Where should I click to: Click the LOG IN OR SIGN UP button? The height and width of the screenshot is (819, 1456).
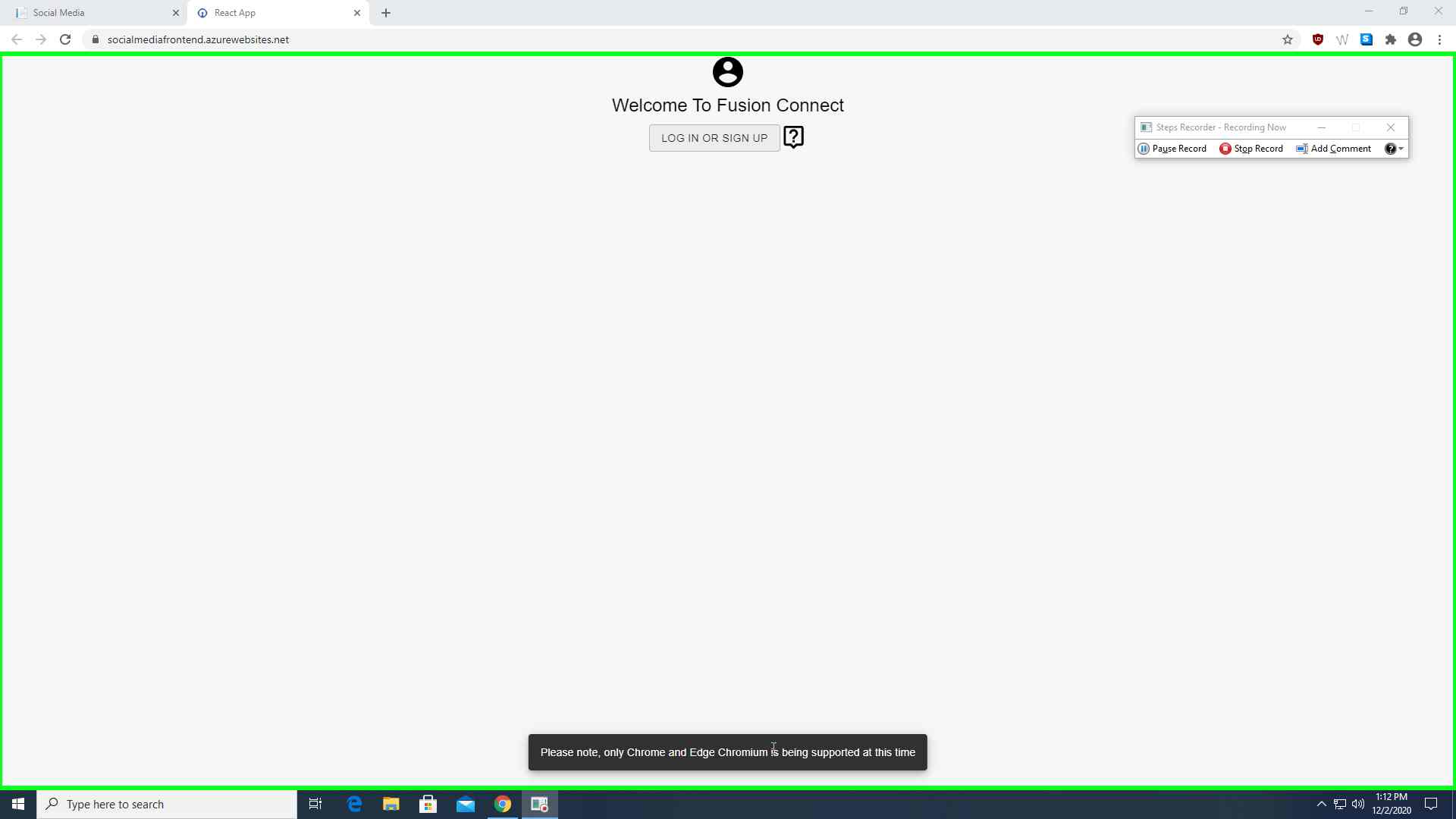714,138
